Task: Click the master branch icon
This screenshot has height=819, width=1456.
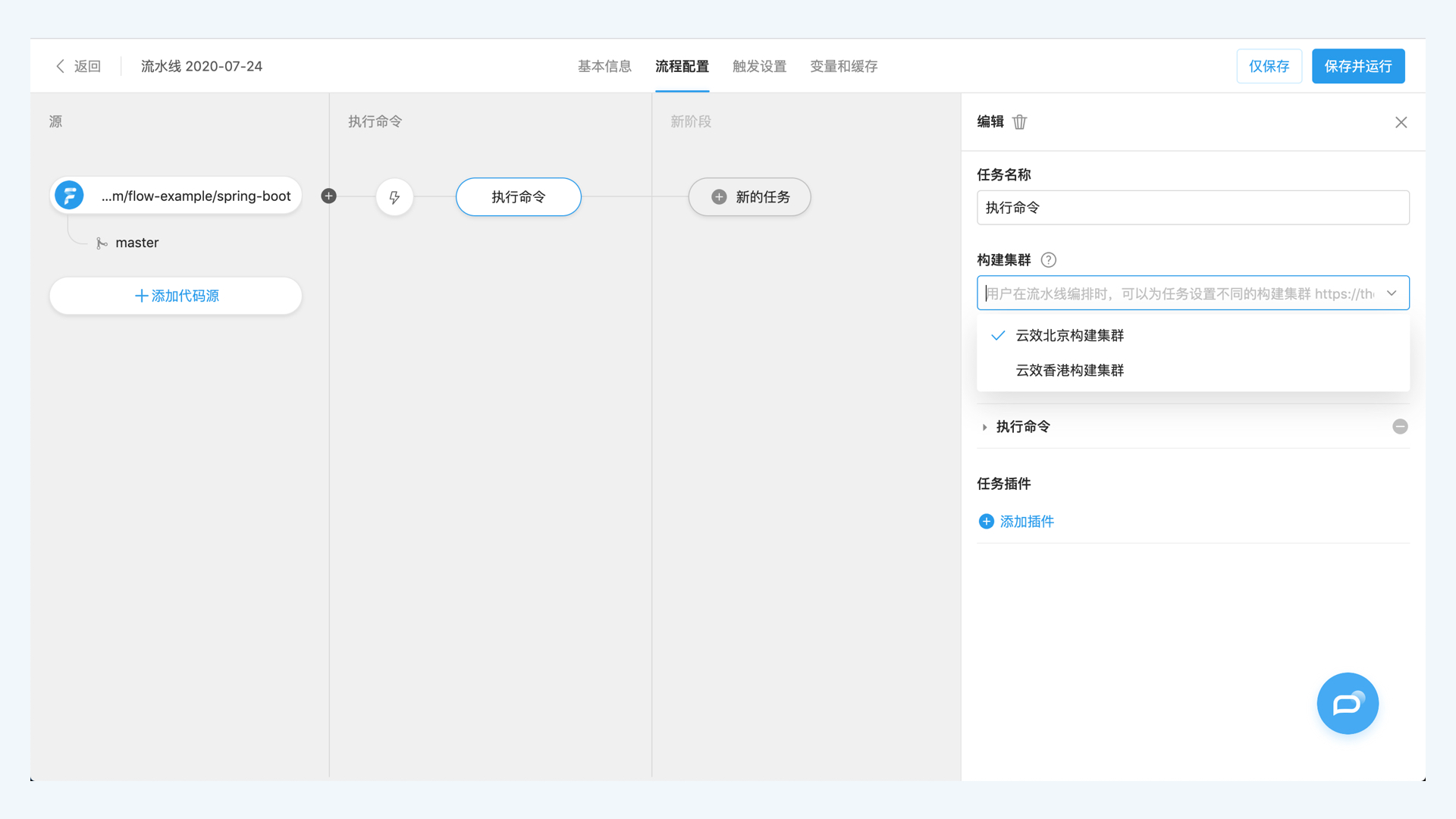Action: pos(102,243)
